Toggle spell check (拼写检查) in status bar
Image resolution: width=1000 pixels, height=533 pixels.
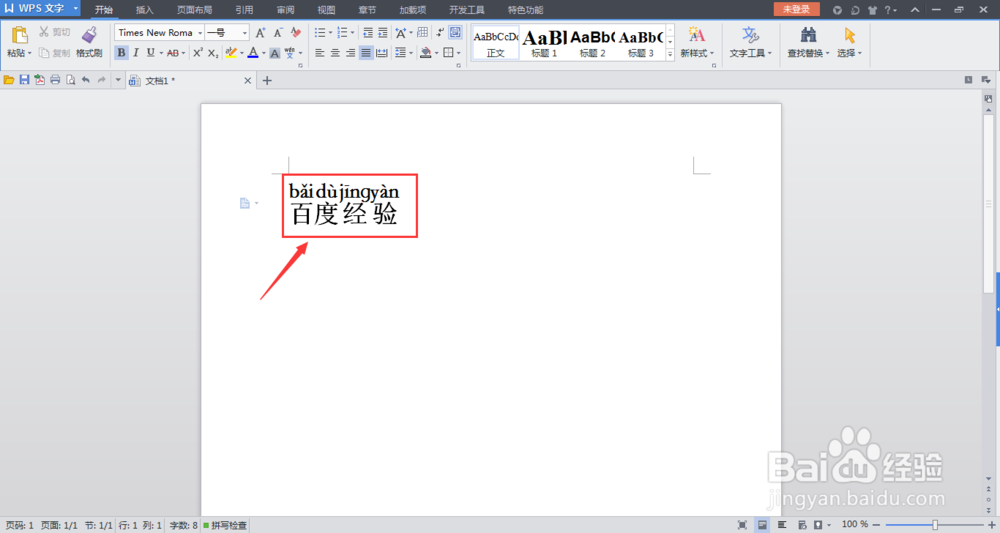pyautogui.click(x=225, y=525)
